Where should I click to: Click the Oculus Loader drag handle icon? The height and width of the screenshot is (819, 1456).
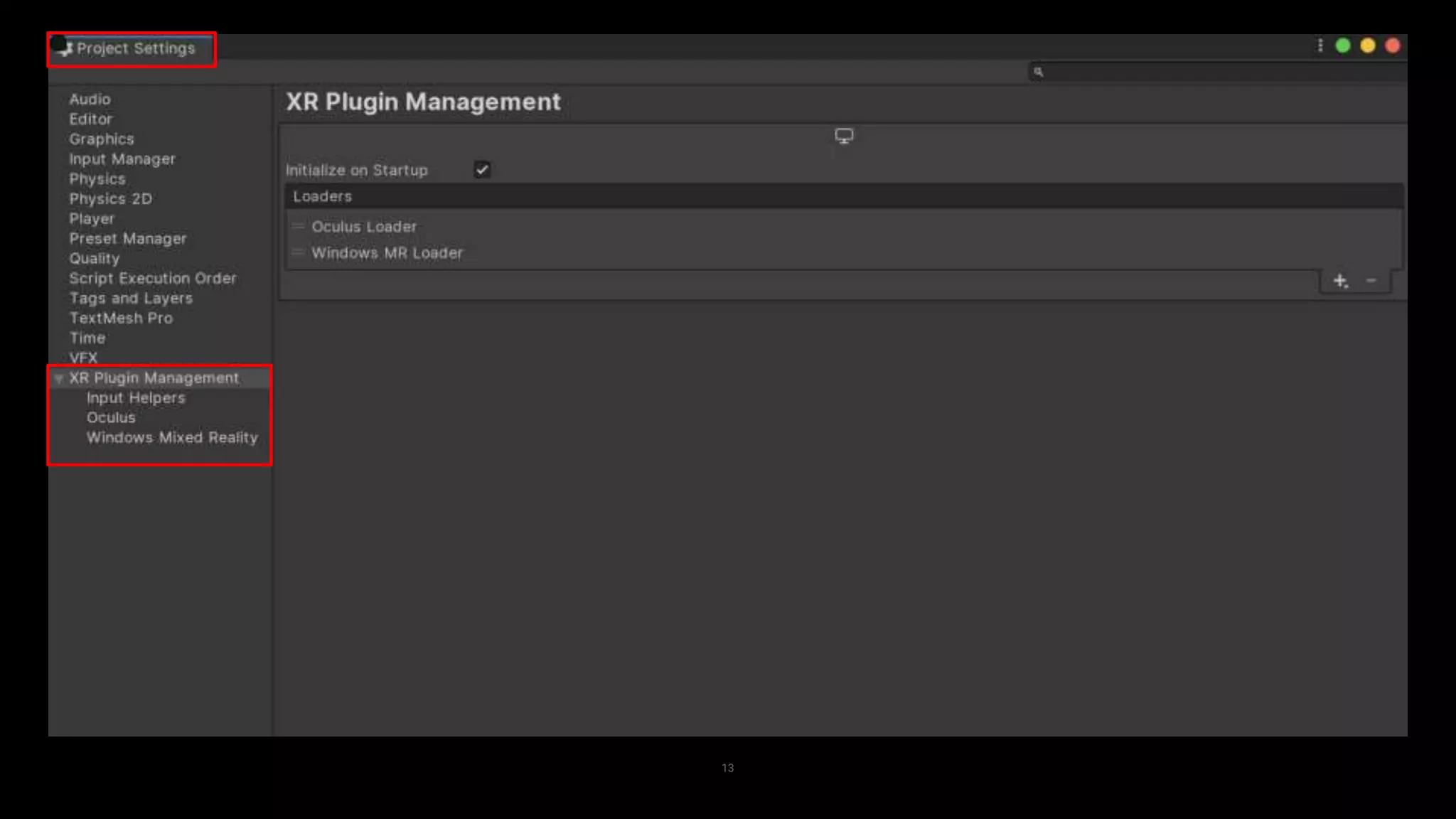299,226
